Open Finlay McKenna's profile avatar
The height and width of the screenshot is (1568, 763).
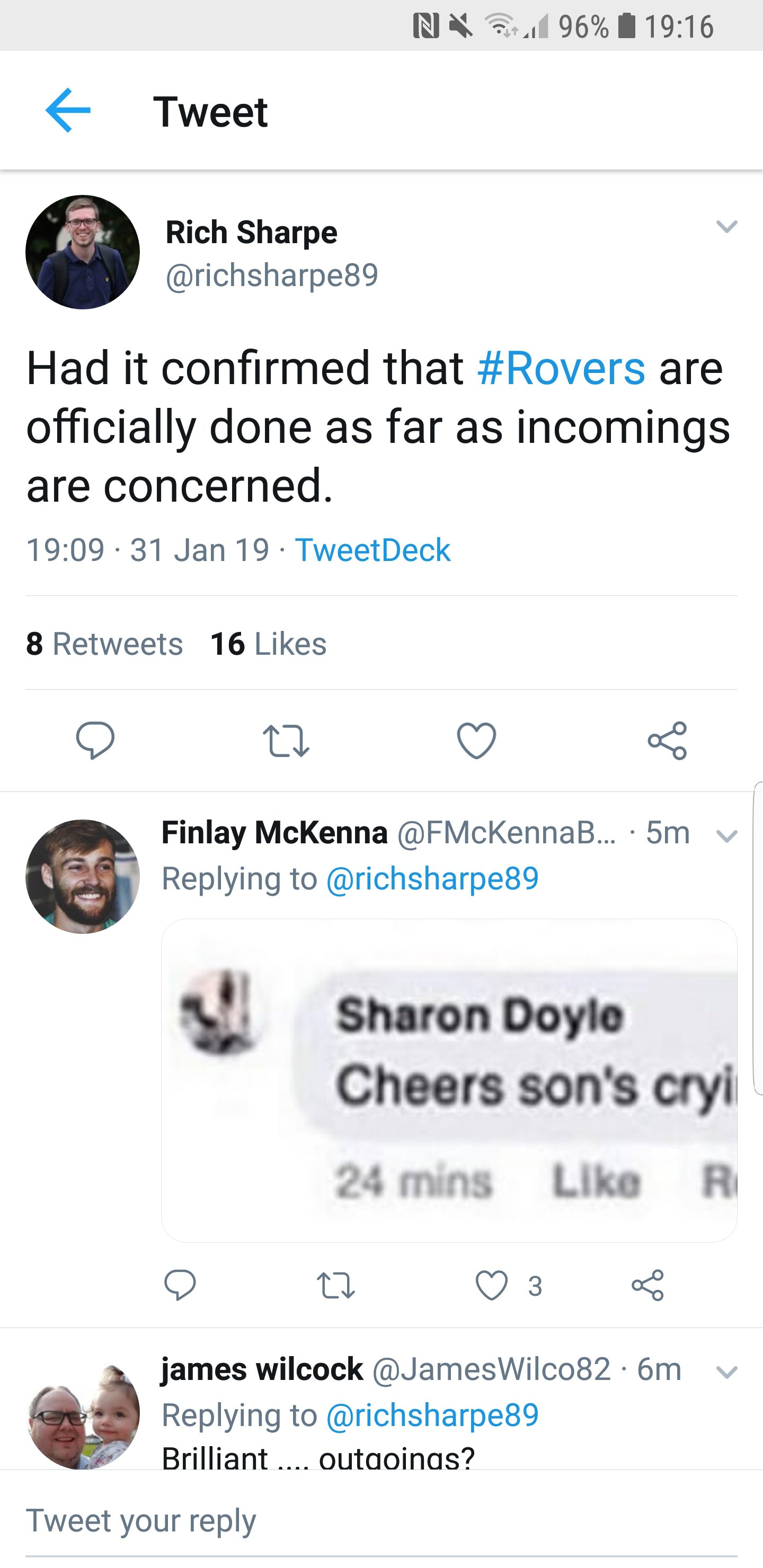(83, 877)
